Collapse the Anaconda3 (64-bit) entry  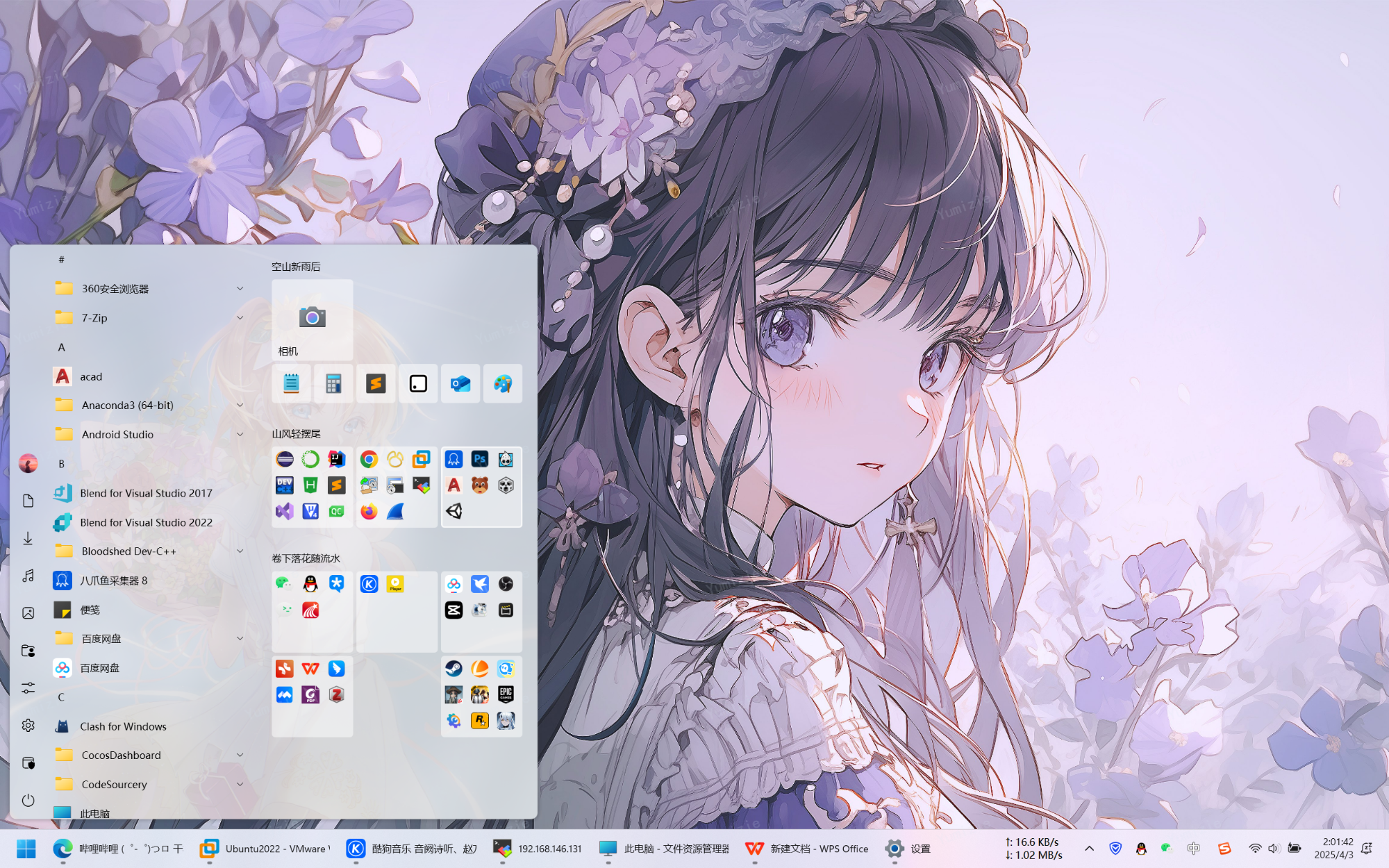(240, 405)
